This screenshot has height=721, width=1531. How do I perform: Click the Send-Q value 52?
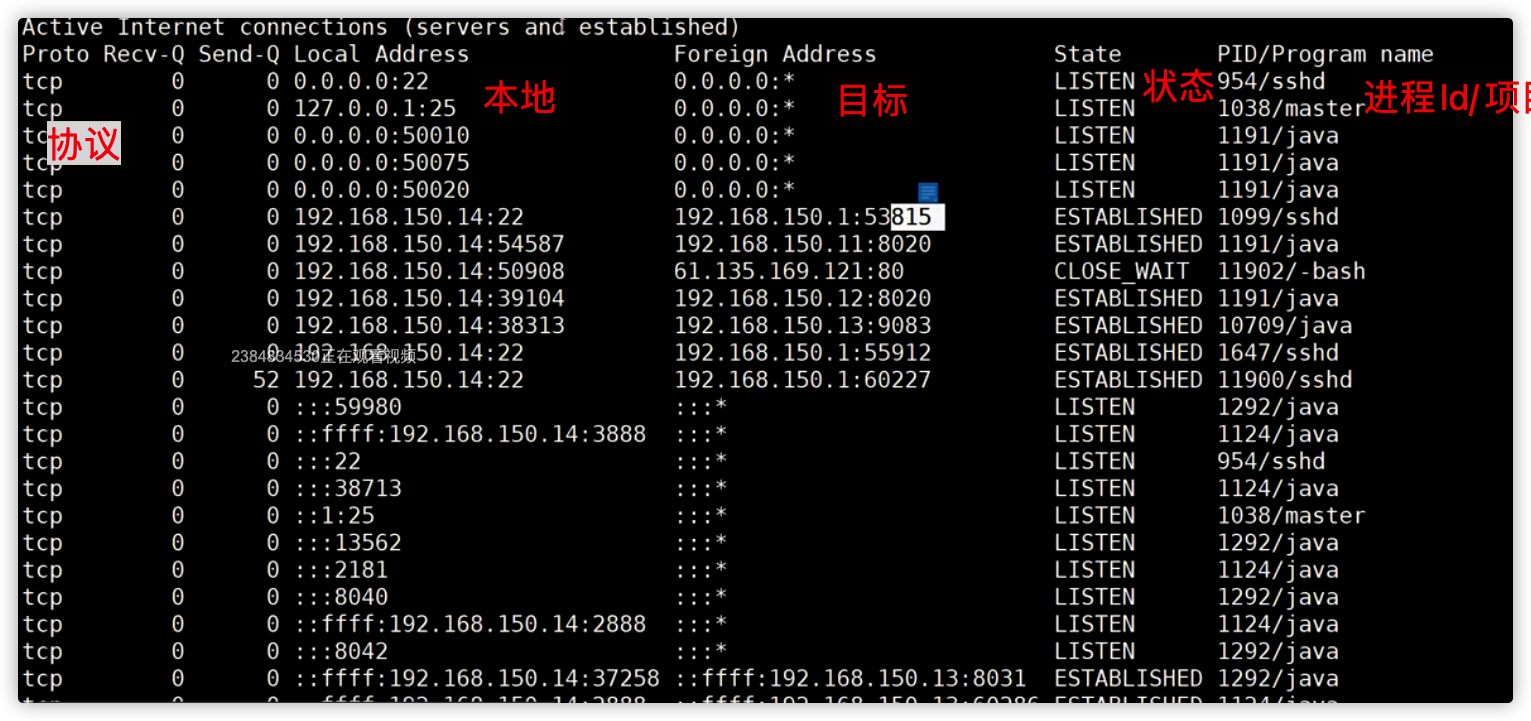pyautogui.click(x=266, y=379)
